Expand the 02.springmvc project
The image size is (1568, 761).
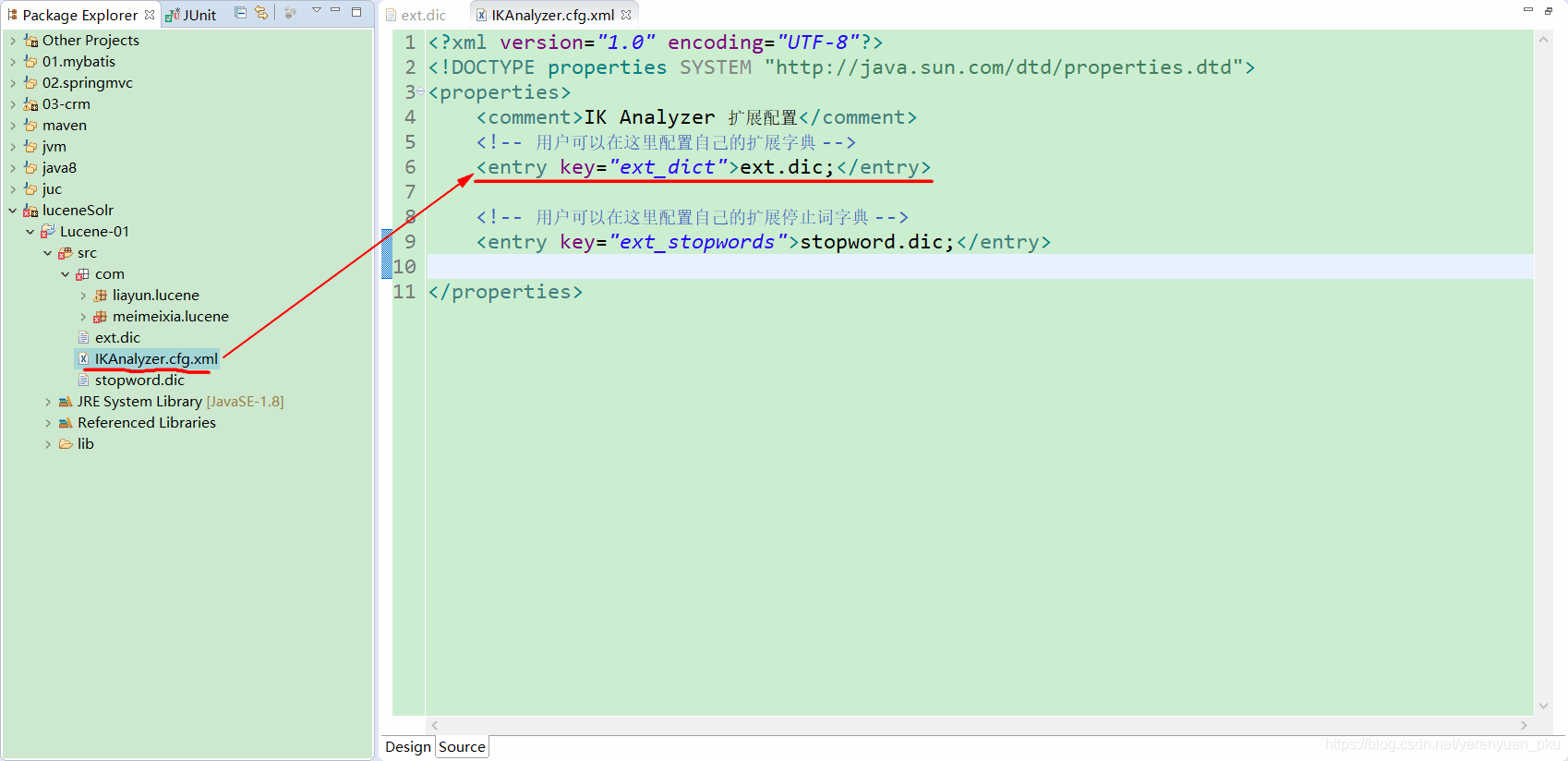pos(13,83)
